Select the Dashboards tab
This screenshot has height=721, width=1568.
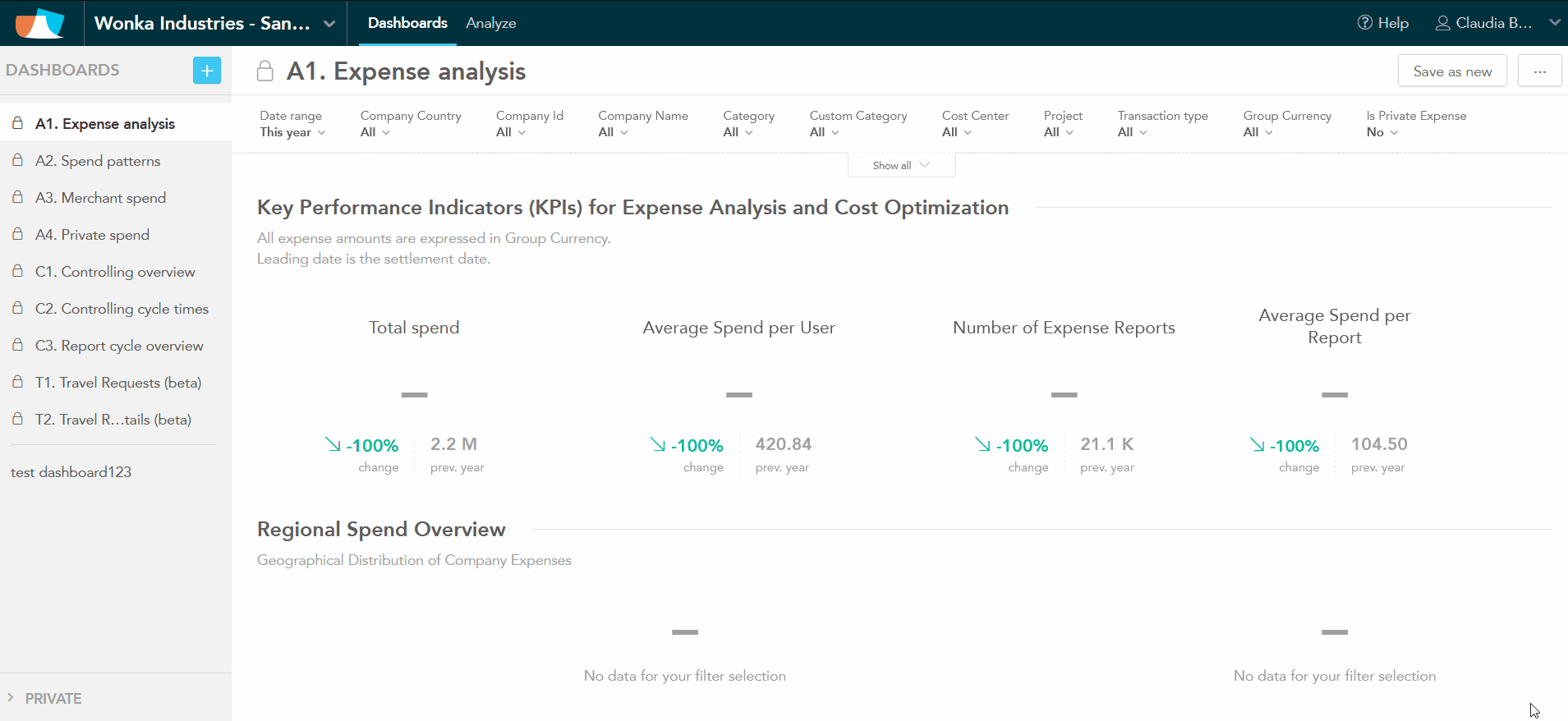pos(407,23)
